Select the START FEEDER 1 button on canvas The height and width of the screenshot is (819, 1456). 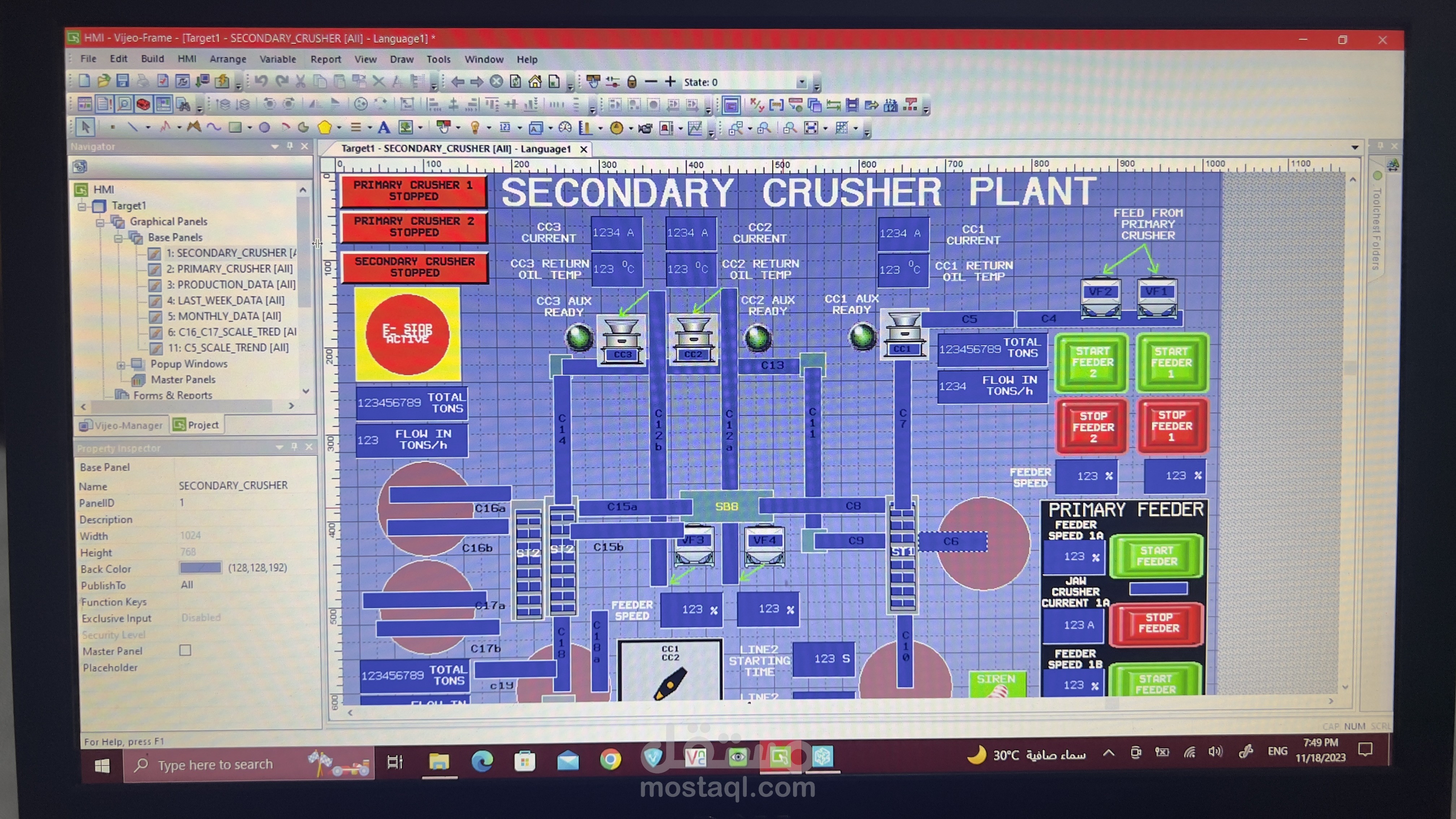1172,362
